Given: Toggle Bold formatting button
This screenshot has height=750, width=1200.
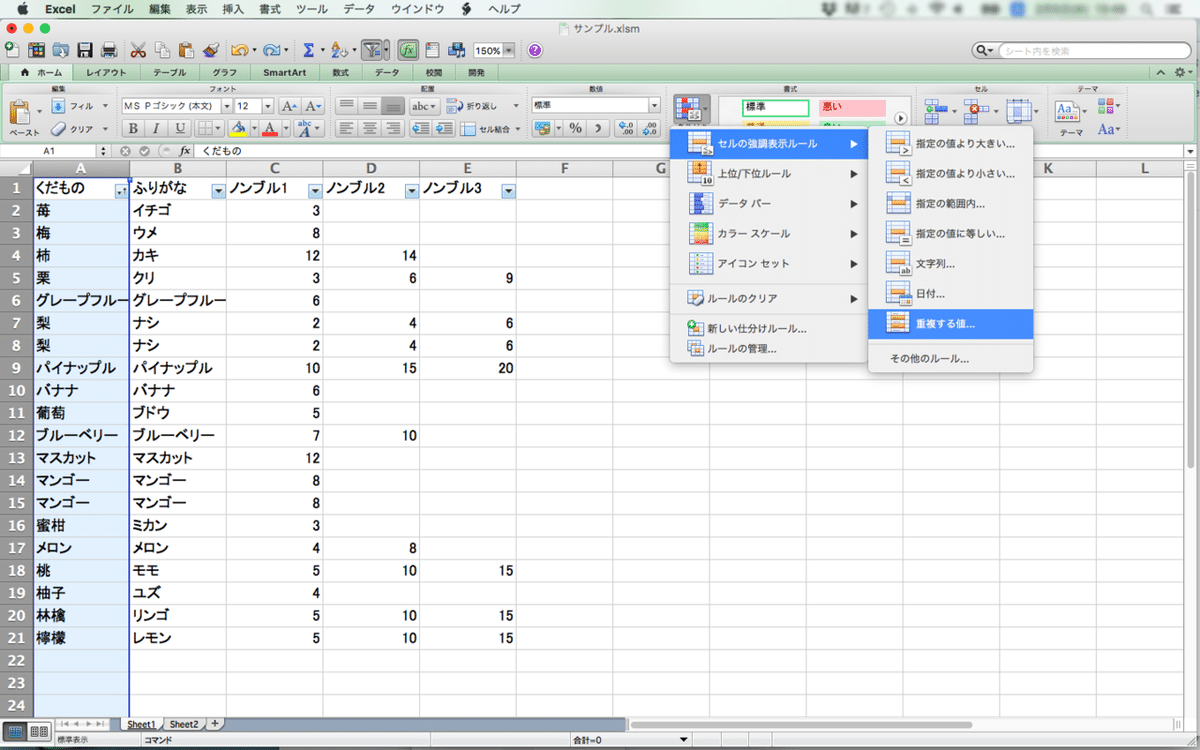Looking at the screenshot, I should point(133,128).
